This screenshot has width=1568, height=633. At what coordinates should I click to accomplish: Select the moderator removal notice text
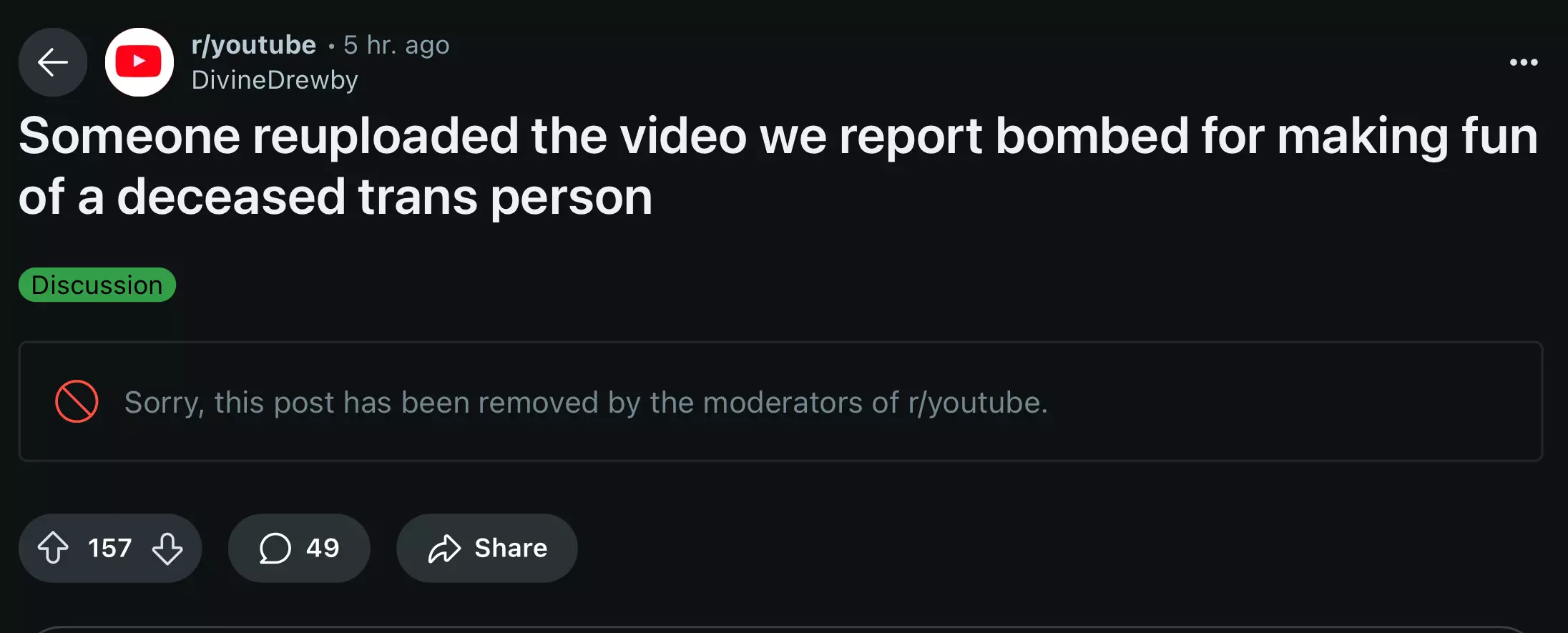[586, 402]
